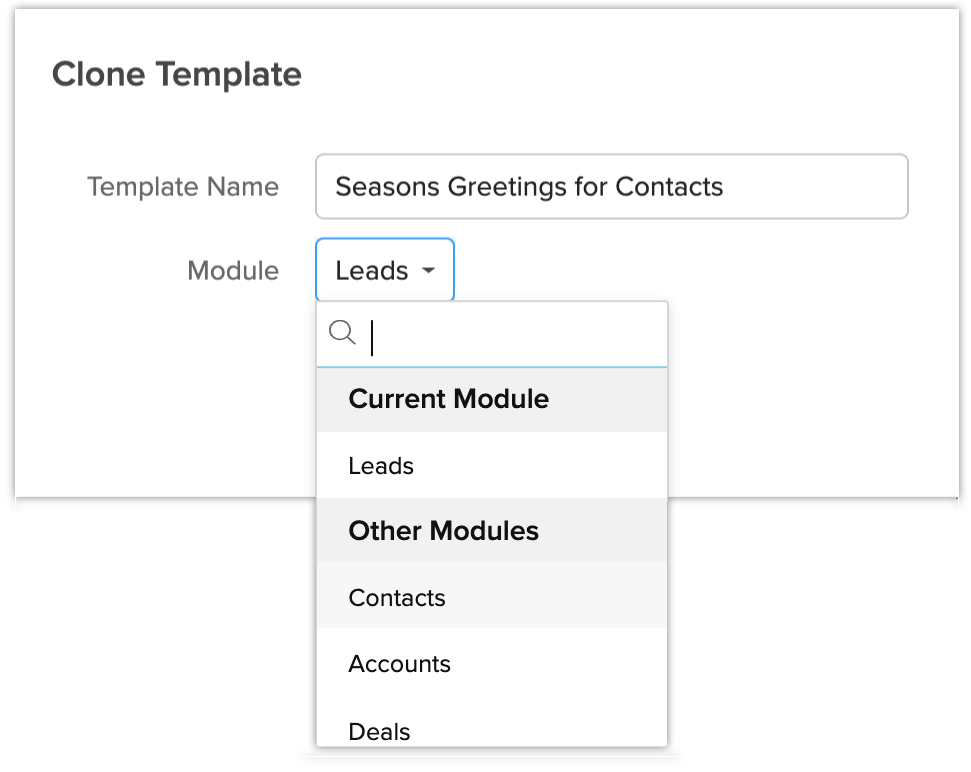Image resolution: width=971 pixels, height=772 pixels.
Task: Click the Other Modules group header
Action: (443, 531)
